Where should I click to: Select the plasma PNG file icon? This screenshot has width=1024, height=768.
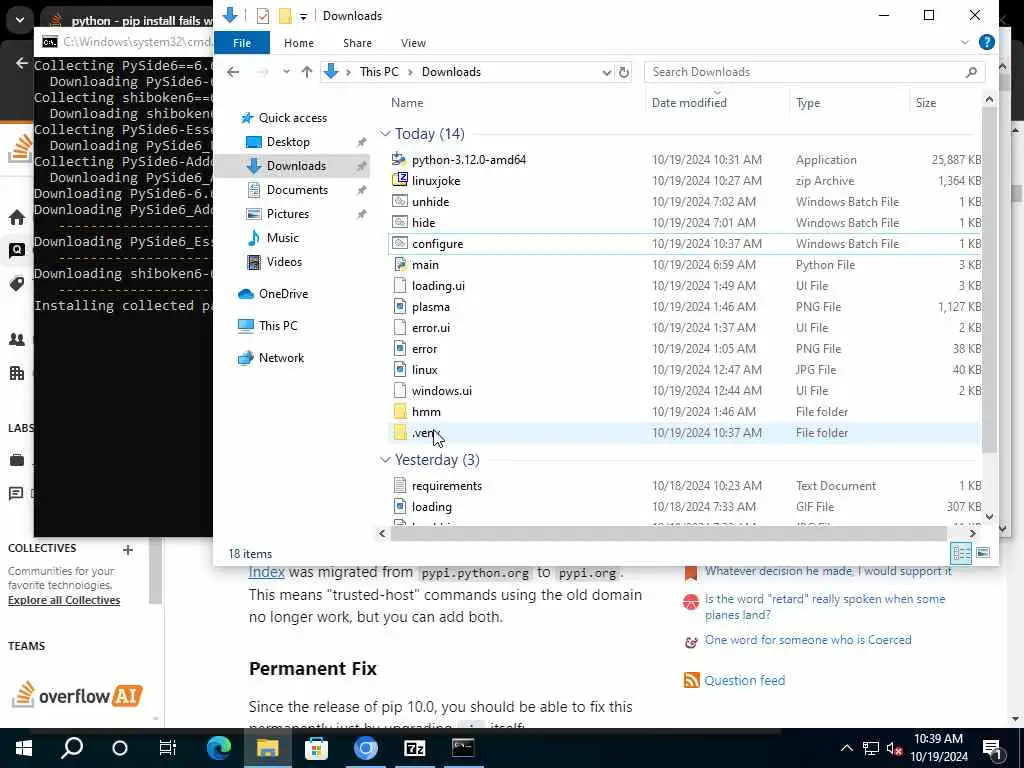(x=399, y=306)
